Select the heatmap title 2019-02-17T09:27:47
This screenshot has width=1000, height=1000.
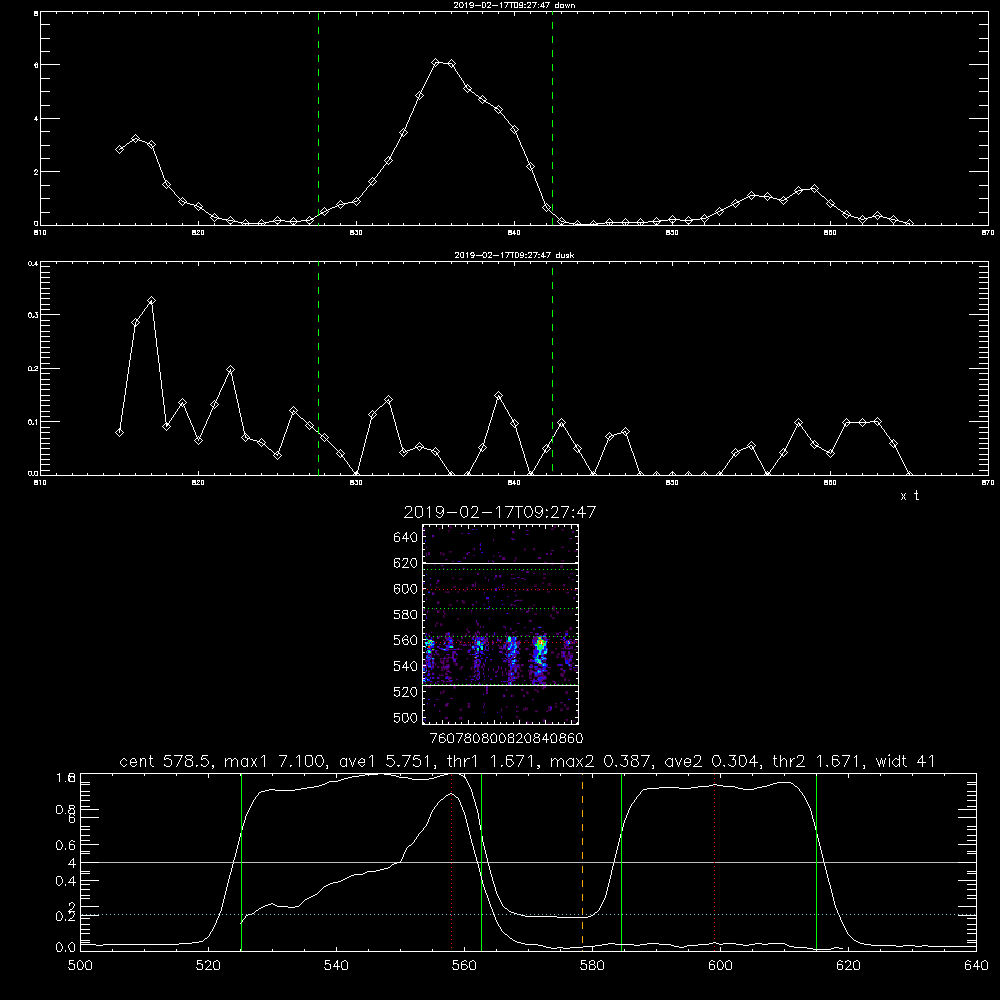point(500,512)
